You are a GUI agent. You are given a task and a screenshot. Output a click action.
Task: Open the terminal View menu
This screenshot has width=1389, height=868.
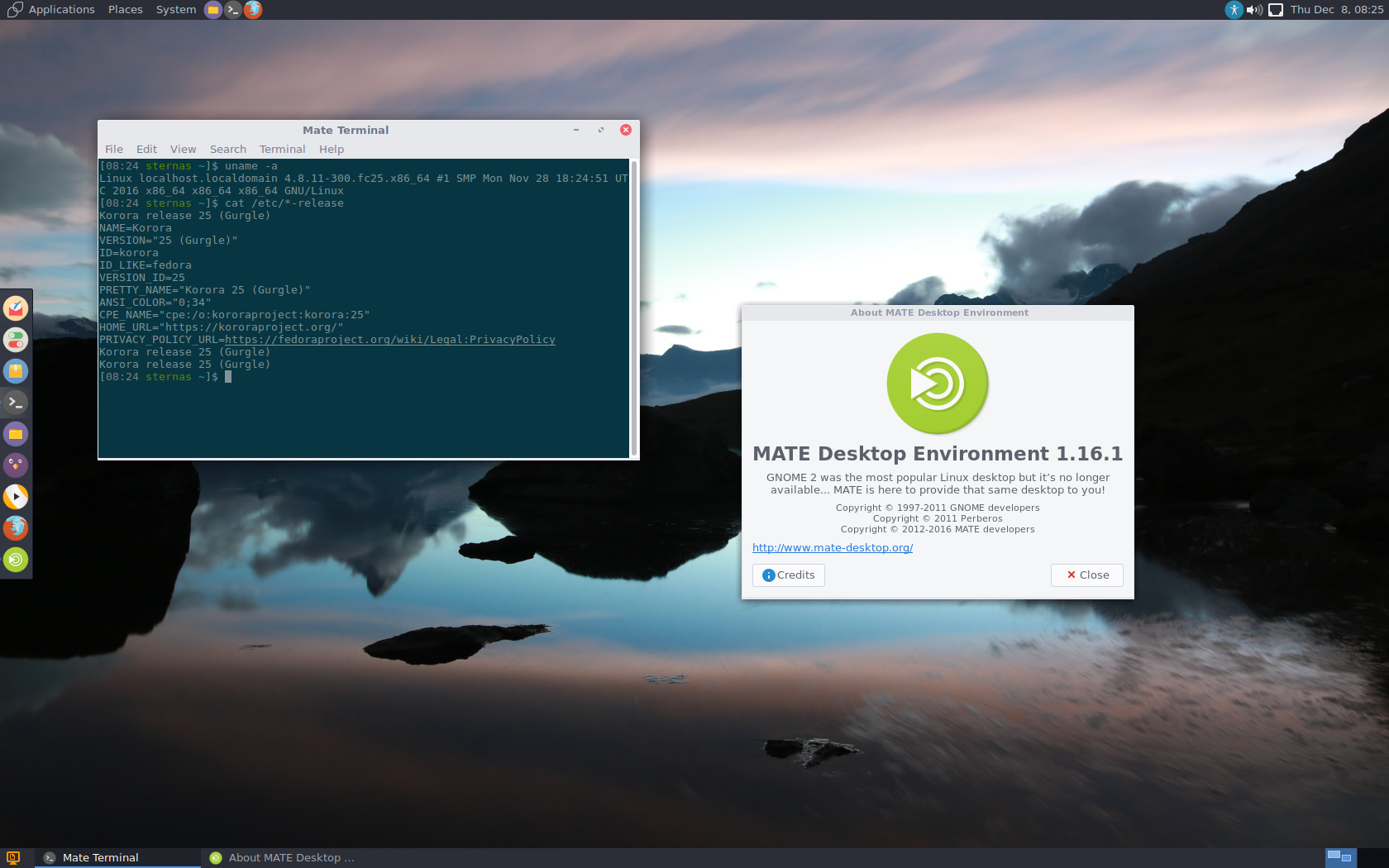pyautogui.click(x=184, y=150)
